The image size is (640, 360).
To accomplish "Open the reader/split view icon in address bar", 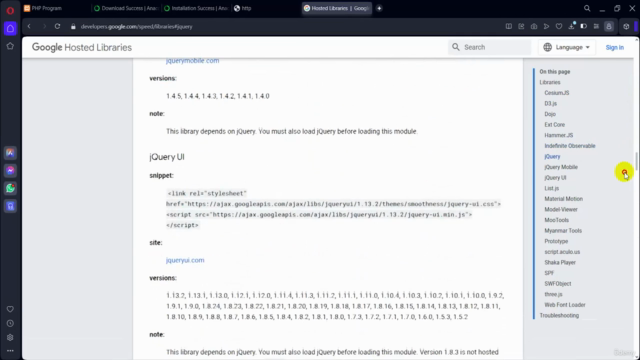I will click(509, 27).
